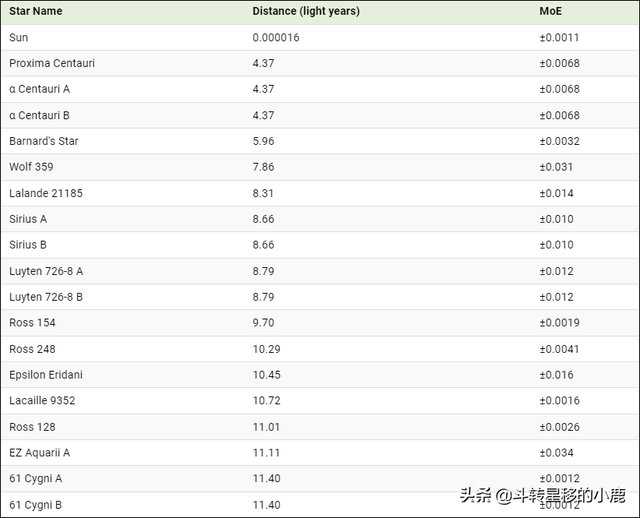
Task: Select EZ Aquarii A star name
Action: pos(40,453)
